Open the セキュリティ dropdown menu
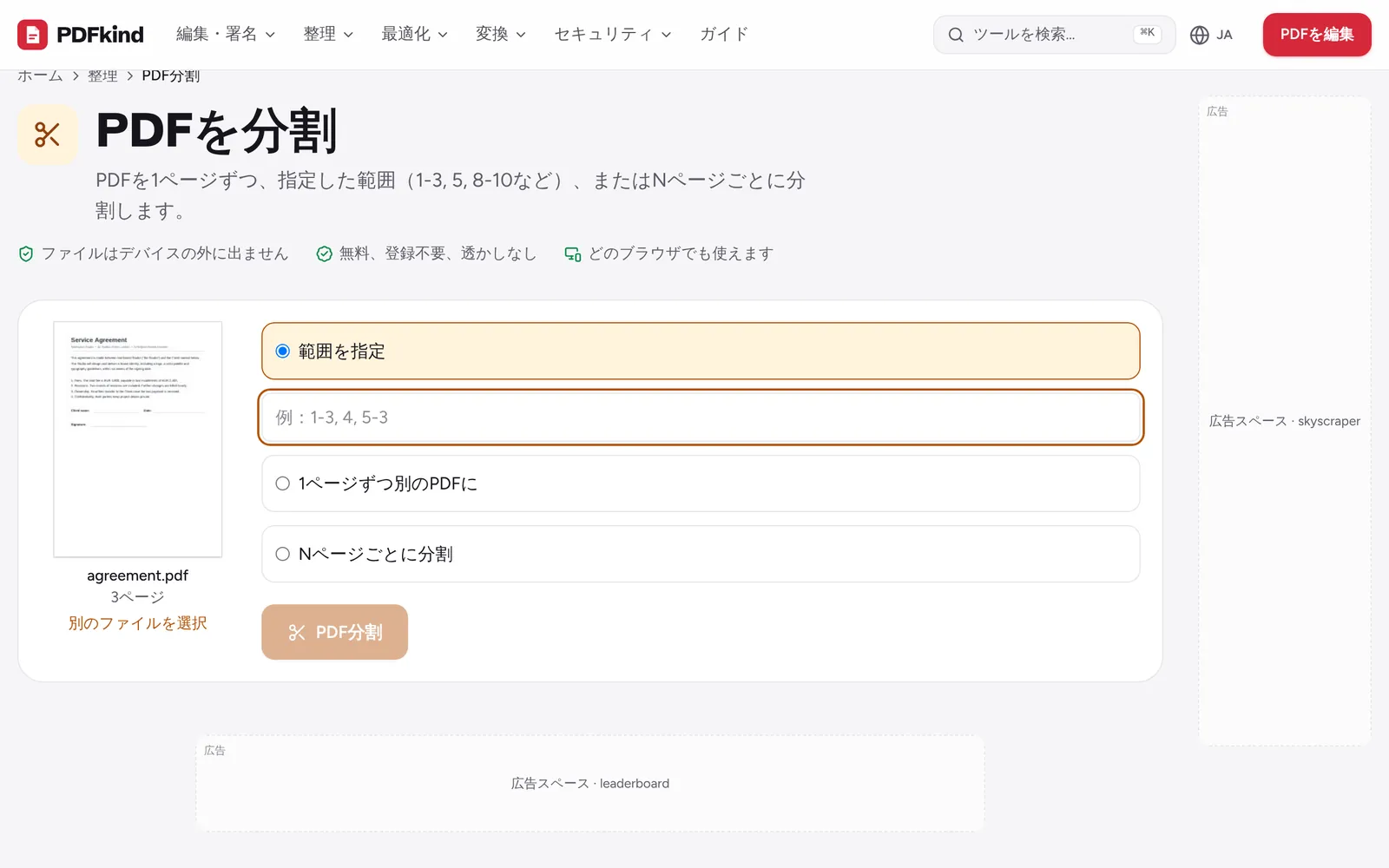Screen dimensions: 1389x868 tap(612, 35)
